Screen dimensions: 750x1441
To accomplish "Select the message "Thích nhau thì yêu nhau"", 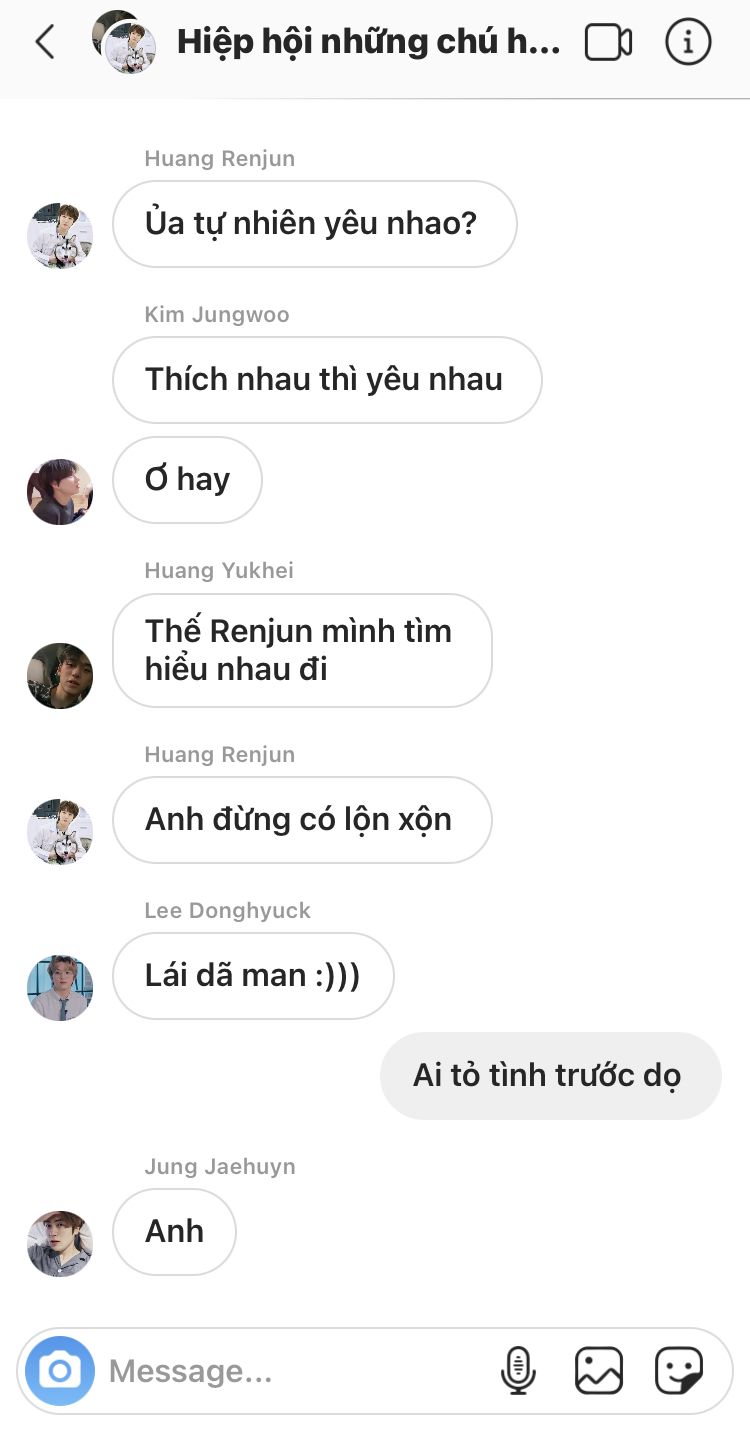I will [x=327, y=380].
